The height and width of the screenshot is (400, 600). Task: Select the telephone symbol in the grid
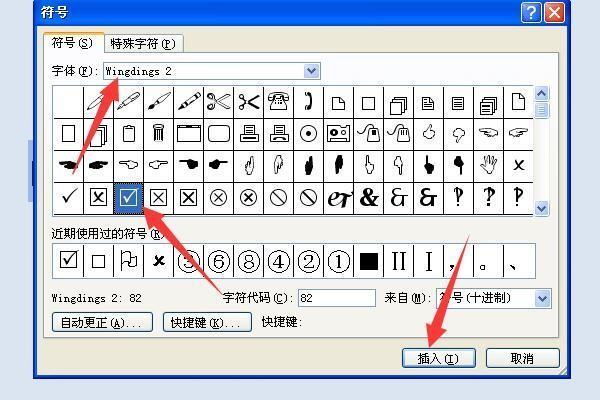(278, 102)
